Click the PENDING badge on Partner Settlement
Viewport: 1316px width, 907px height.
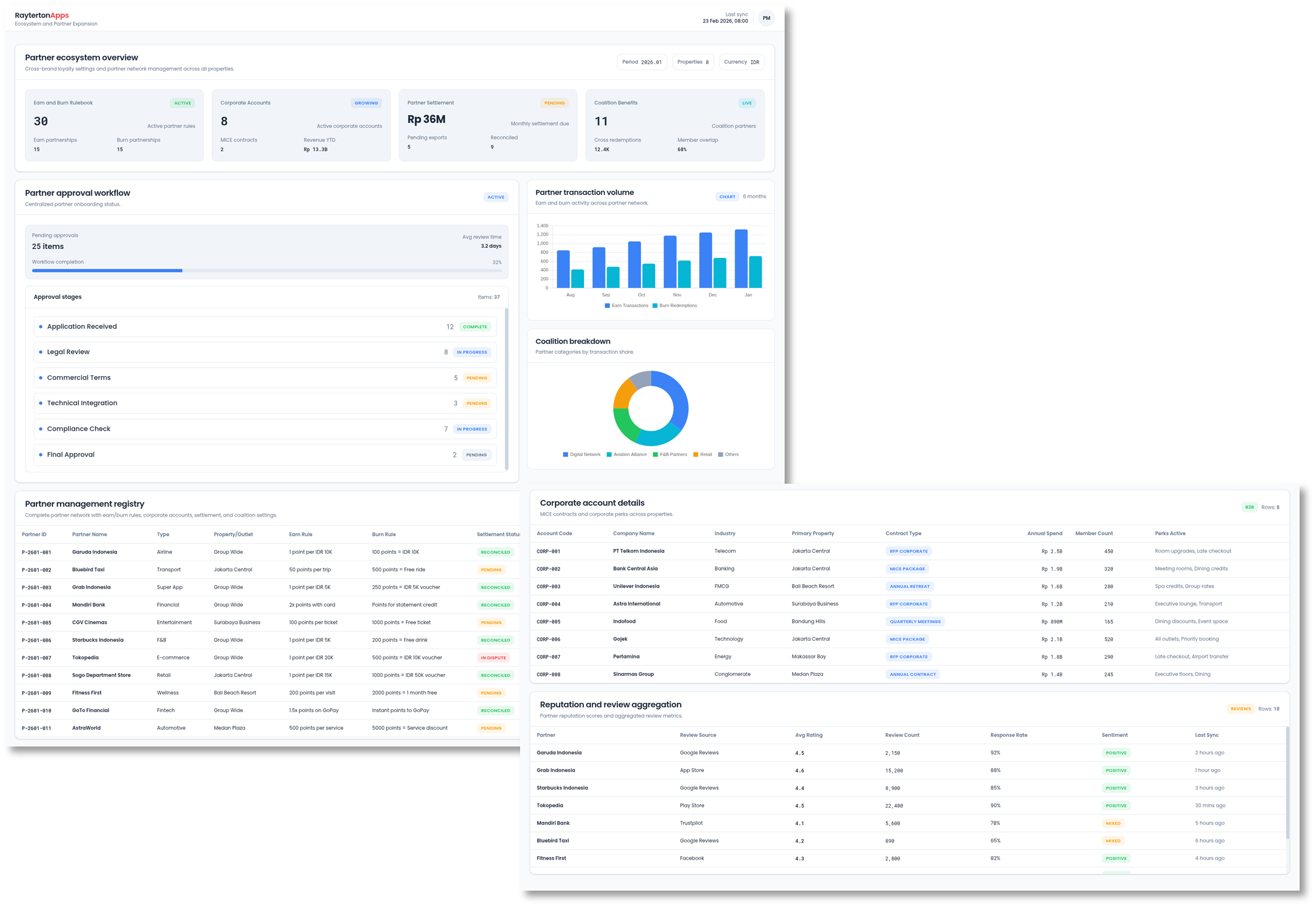pyautogui.click(x=555, y=103)
